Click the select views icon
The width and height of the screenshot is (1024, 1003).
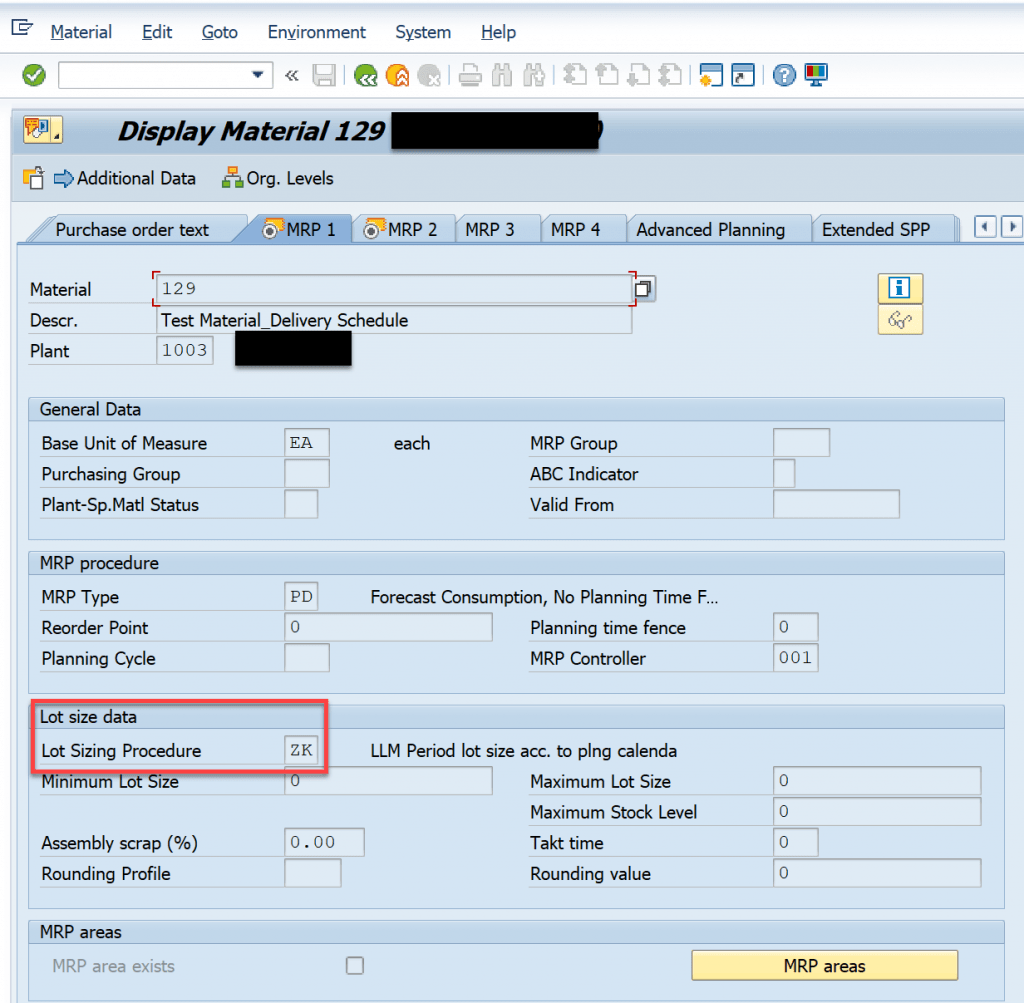33,178
